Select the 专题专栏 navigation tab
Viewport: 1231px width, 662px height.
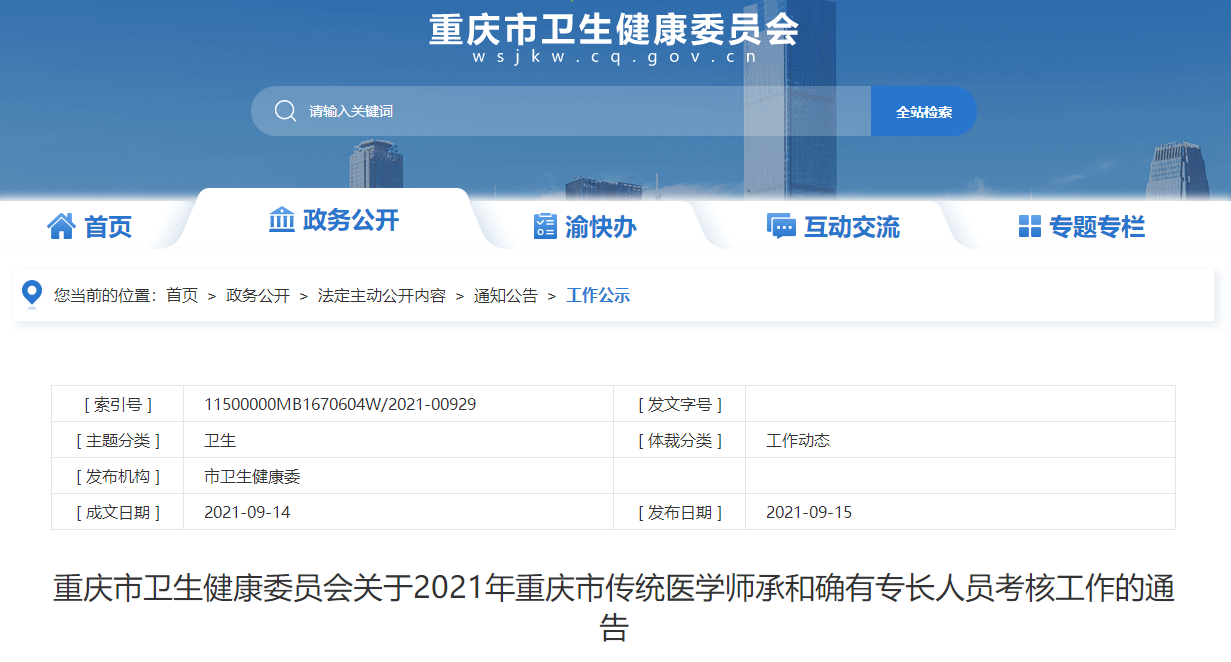pyautogui.click(x=1096, y=227)
